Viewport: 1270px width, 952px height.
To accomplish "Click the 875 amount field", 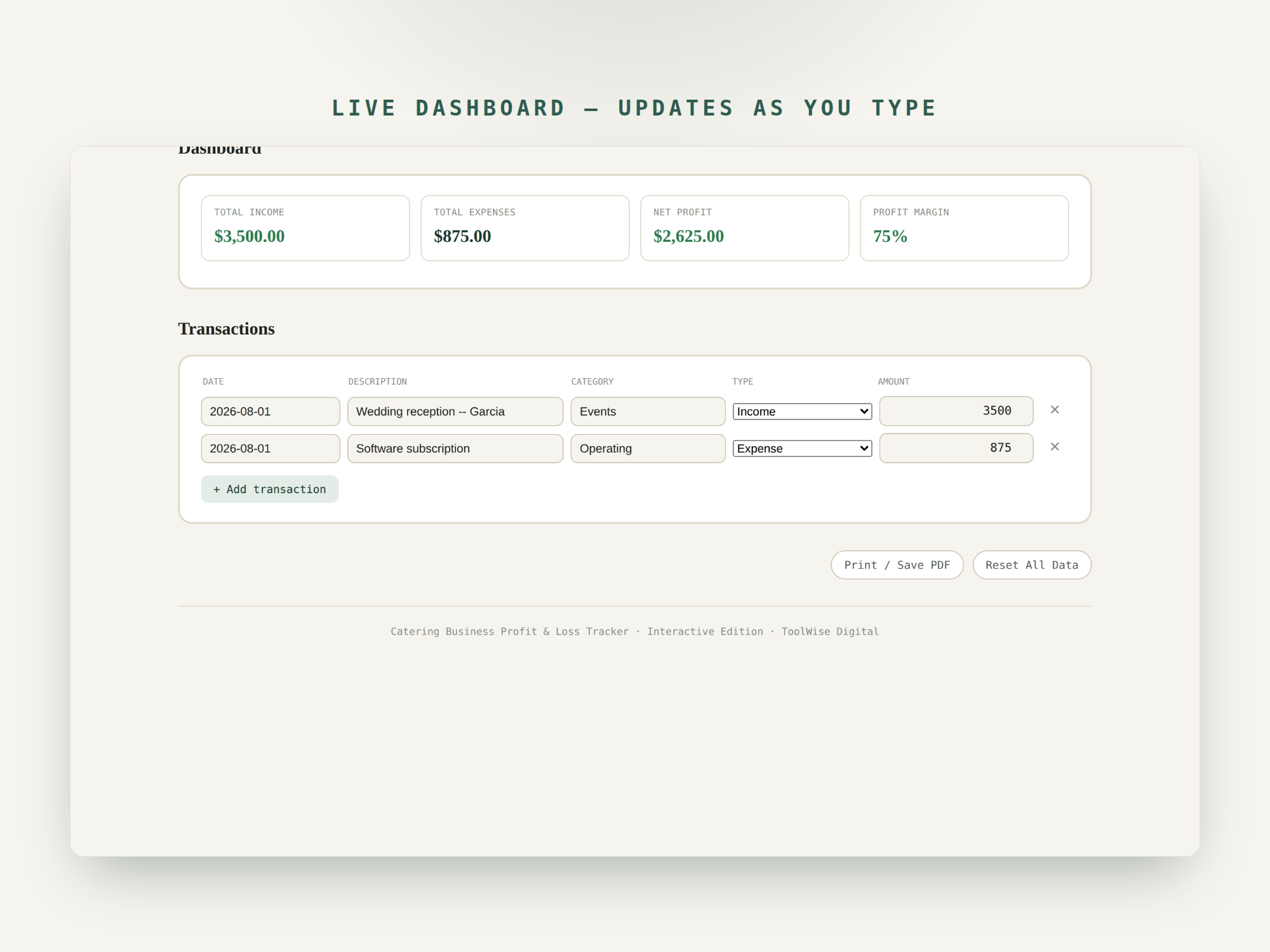I will 956,447.
